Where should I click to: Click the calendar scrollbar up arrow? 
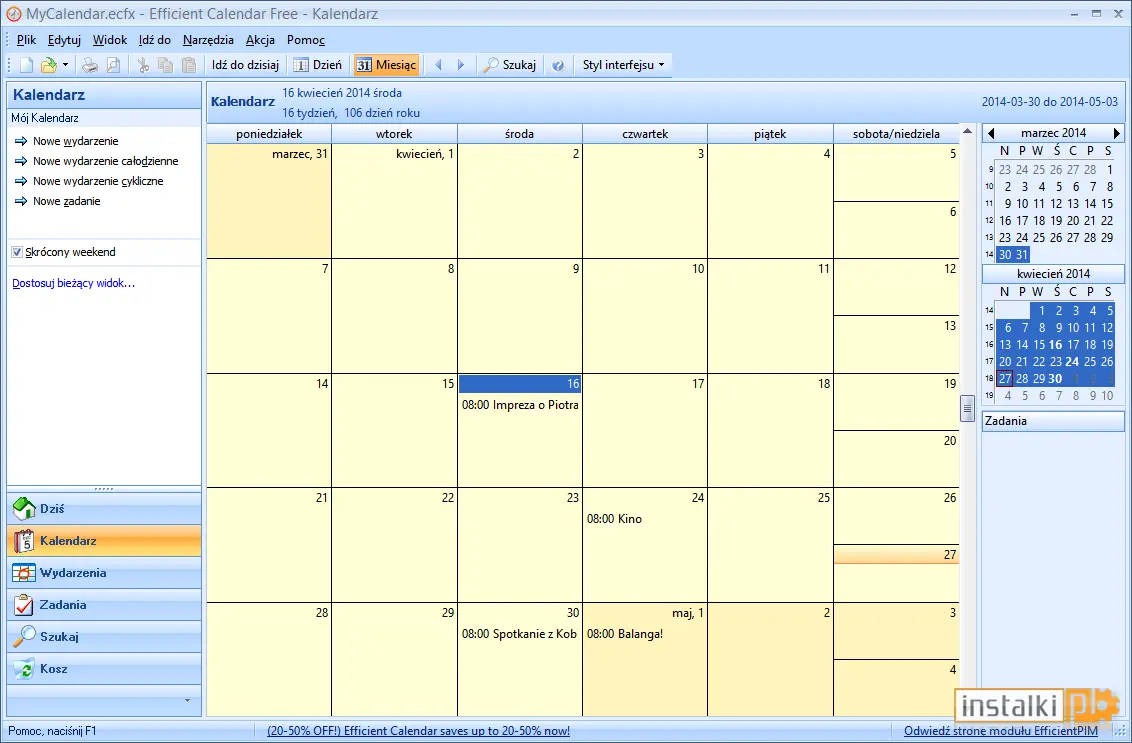pyautogui.click(x=967, y=132)
